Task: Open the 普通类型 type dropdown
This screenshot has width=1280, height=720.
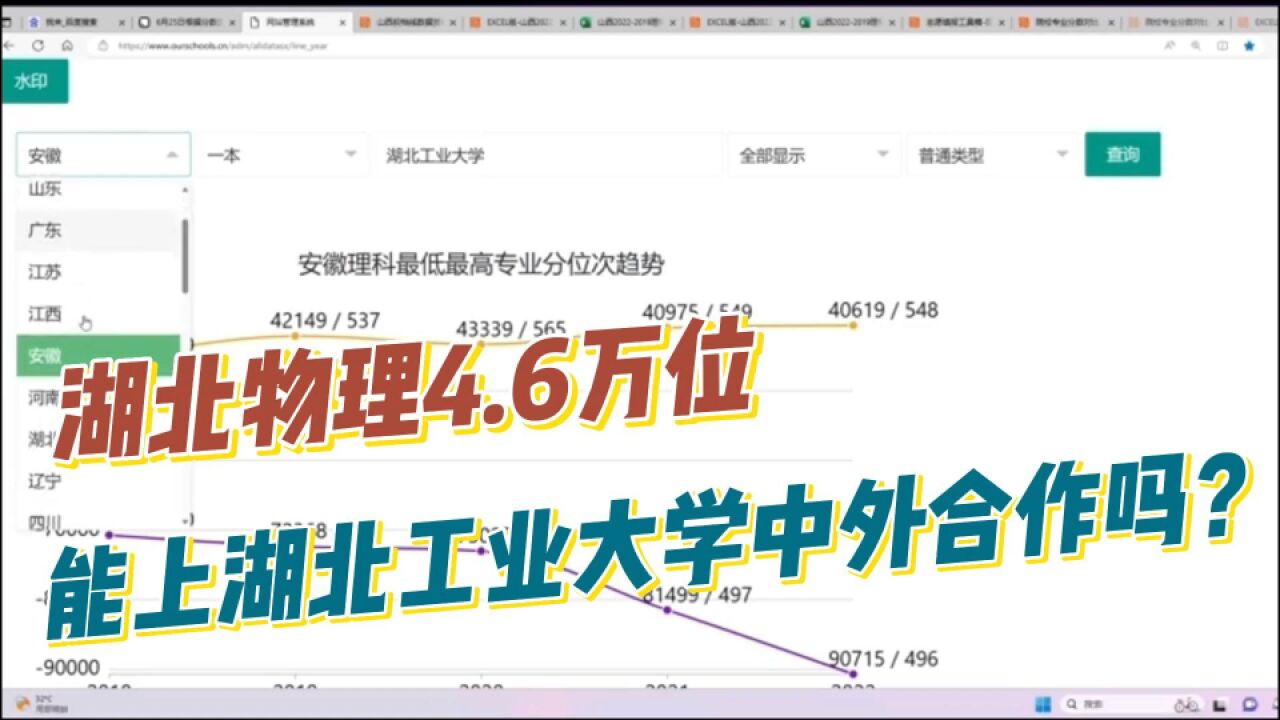Action: 992,155
